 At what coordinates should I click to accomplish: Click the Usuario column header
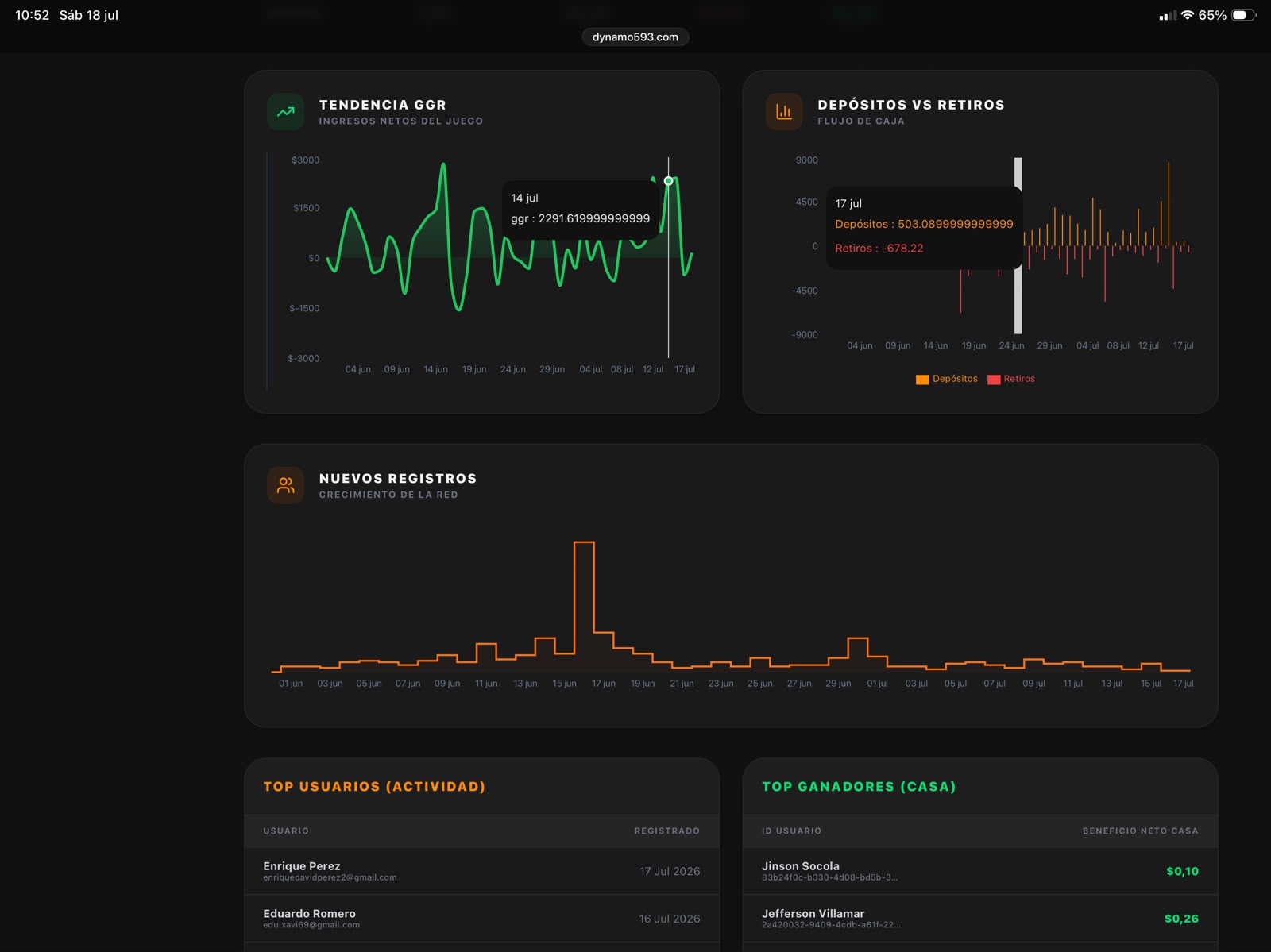click(x=286, y=831)
